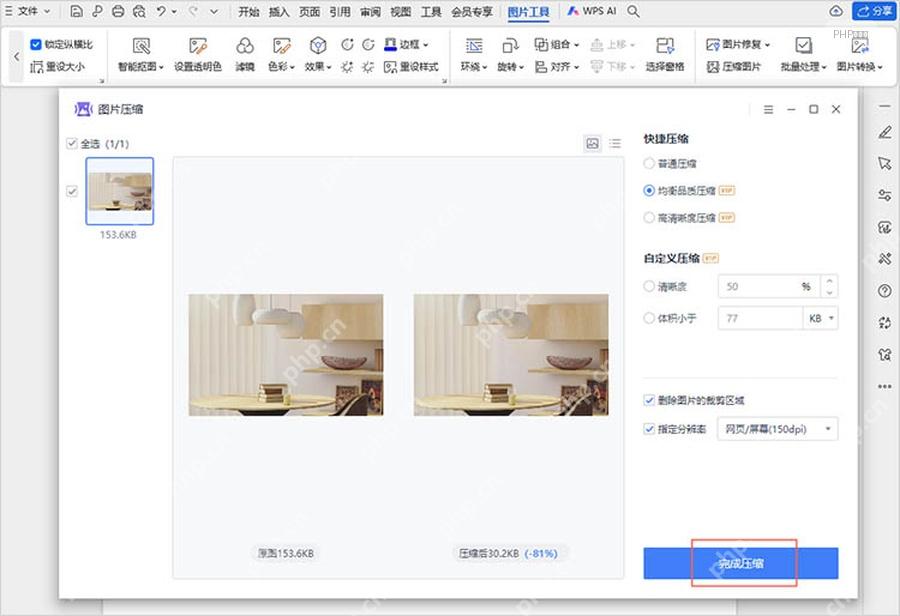Switch to the 页面 page tab
The image size is (900, 616).
click(309, 11)
